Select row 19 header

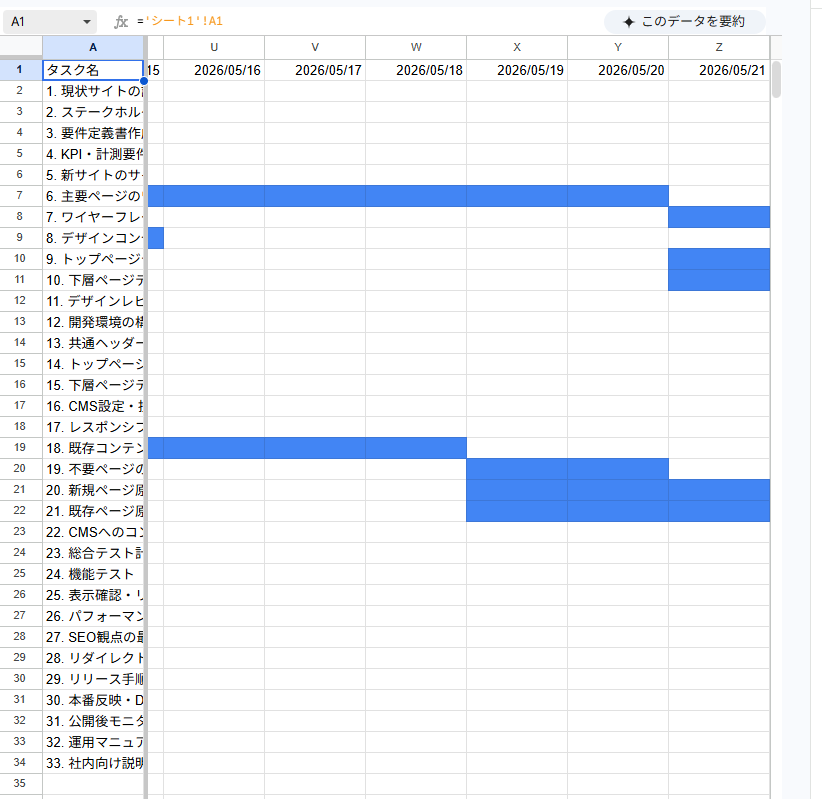(x=20, y=448)
